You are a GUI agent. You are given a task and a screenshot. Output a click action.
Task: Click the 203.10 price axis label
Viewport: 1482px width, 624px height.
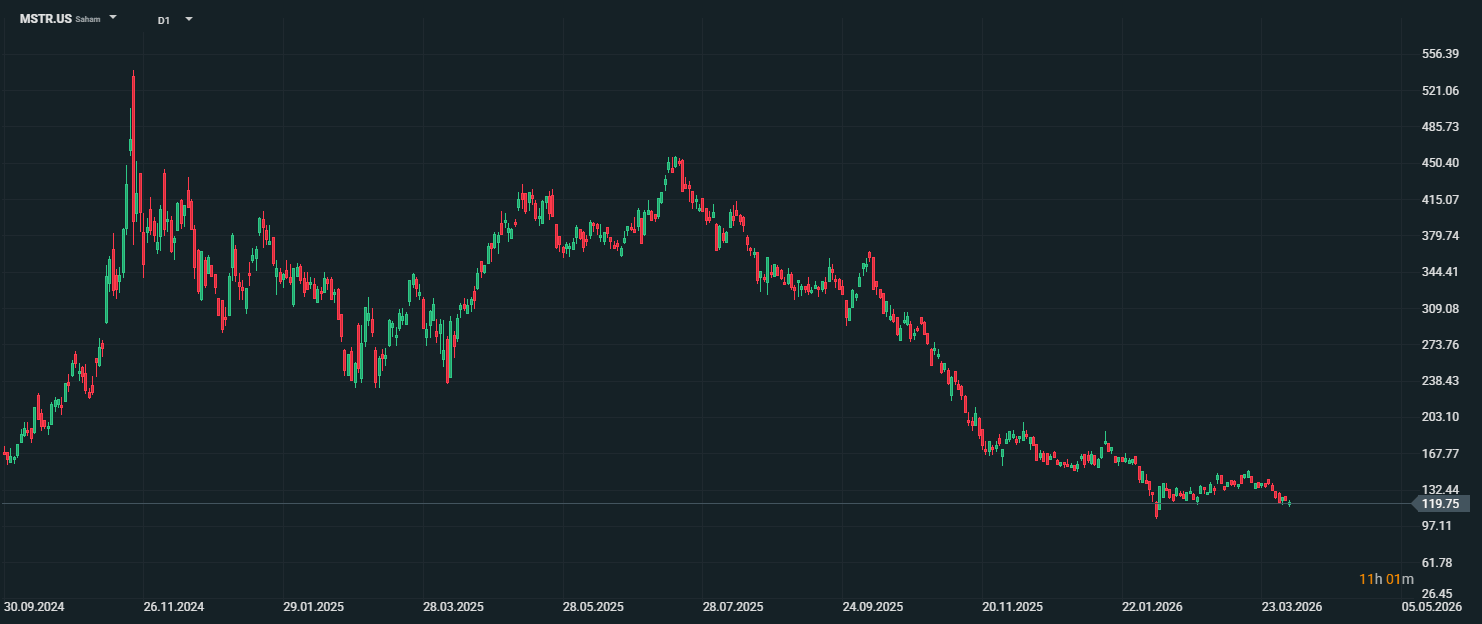click(x=1441, y=417)
